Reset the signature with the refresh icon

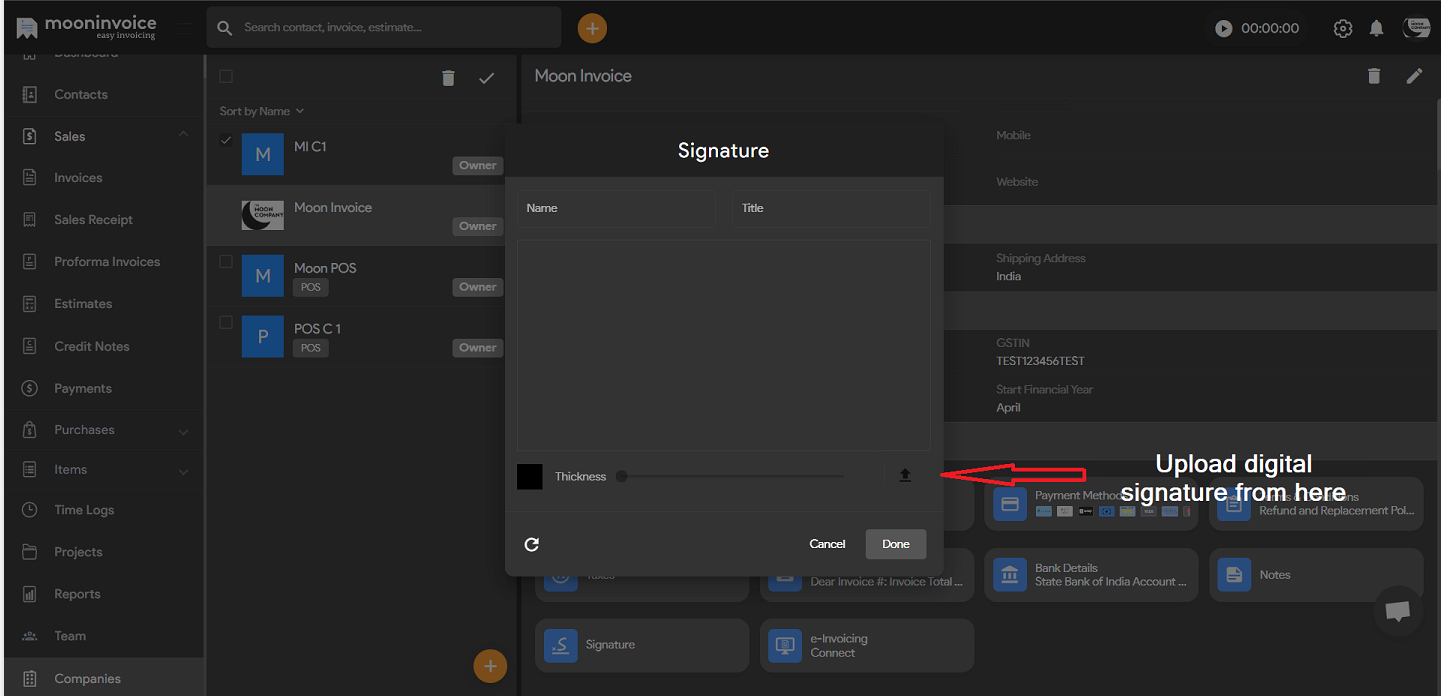coord(532,544)
